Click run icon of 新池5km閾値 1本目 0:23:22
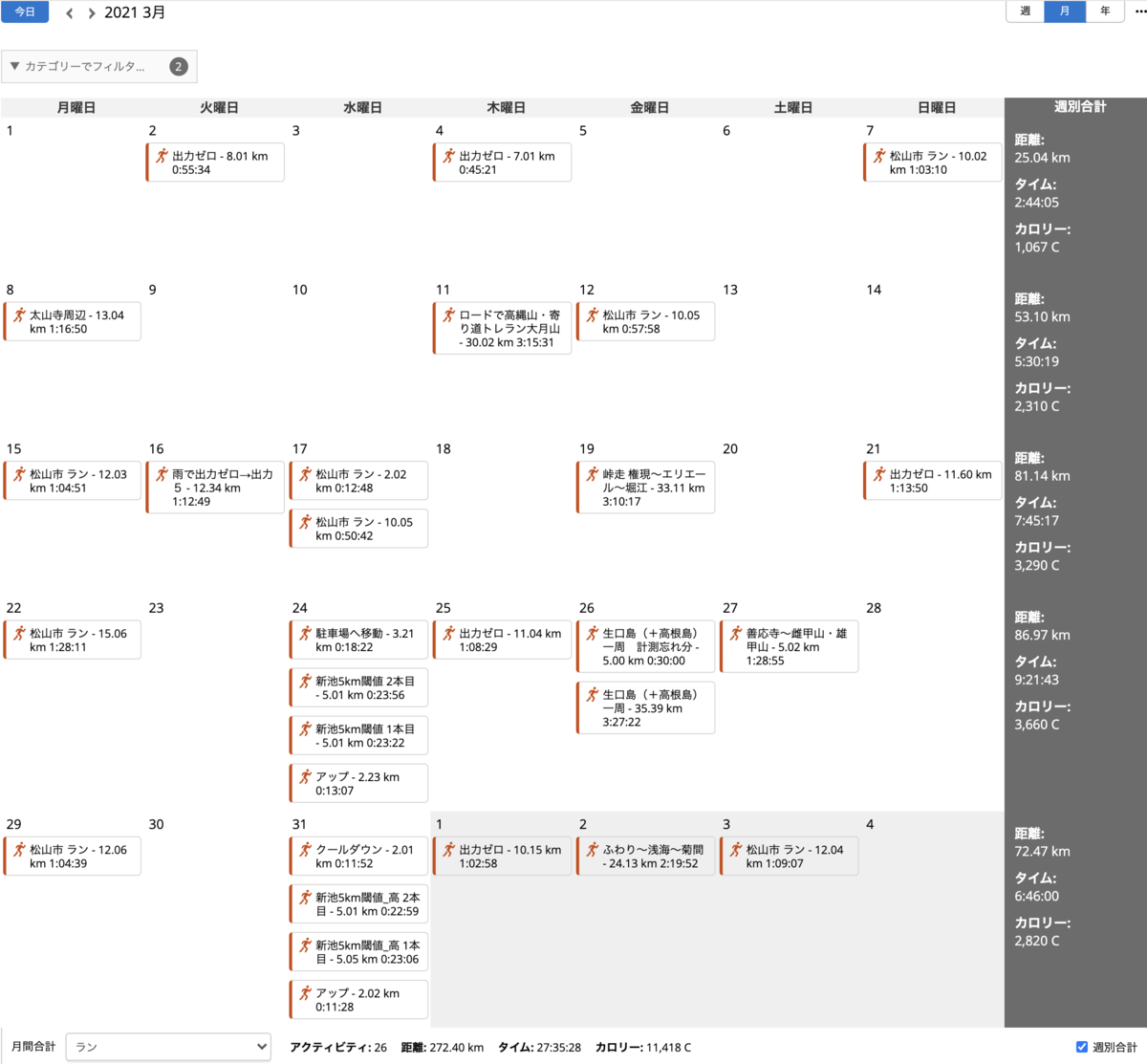This screenshot has height=1064, width=1147. click(305, 728)
